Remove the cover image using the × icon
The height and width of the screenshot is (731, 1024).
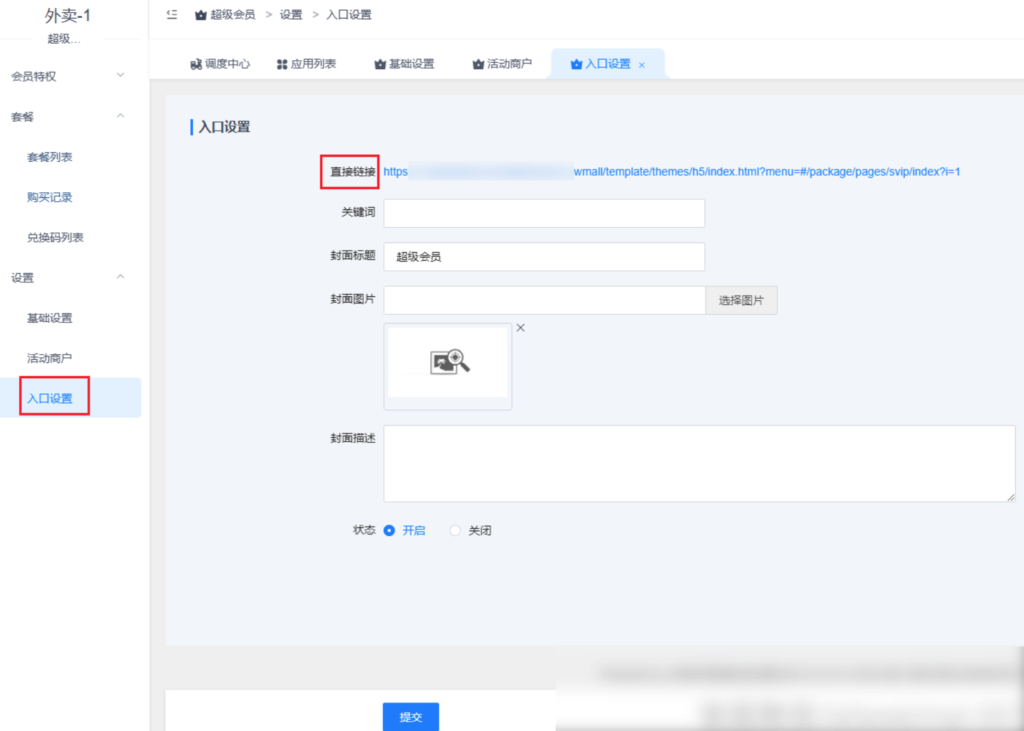tap(520, 326)
